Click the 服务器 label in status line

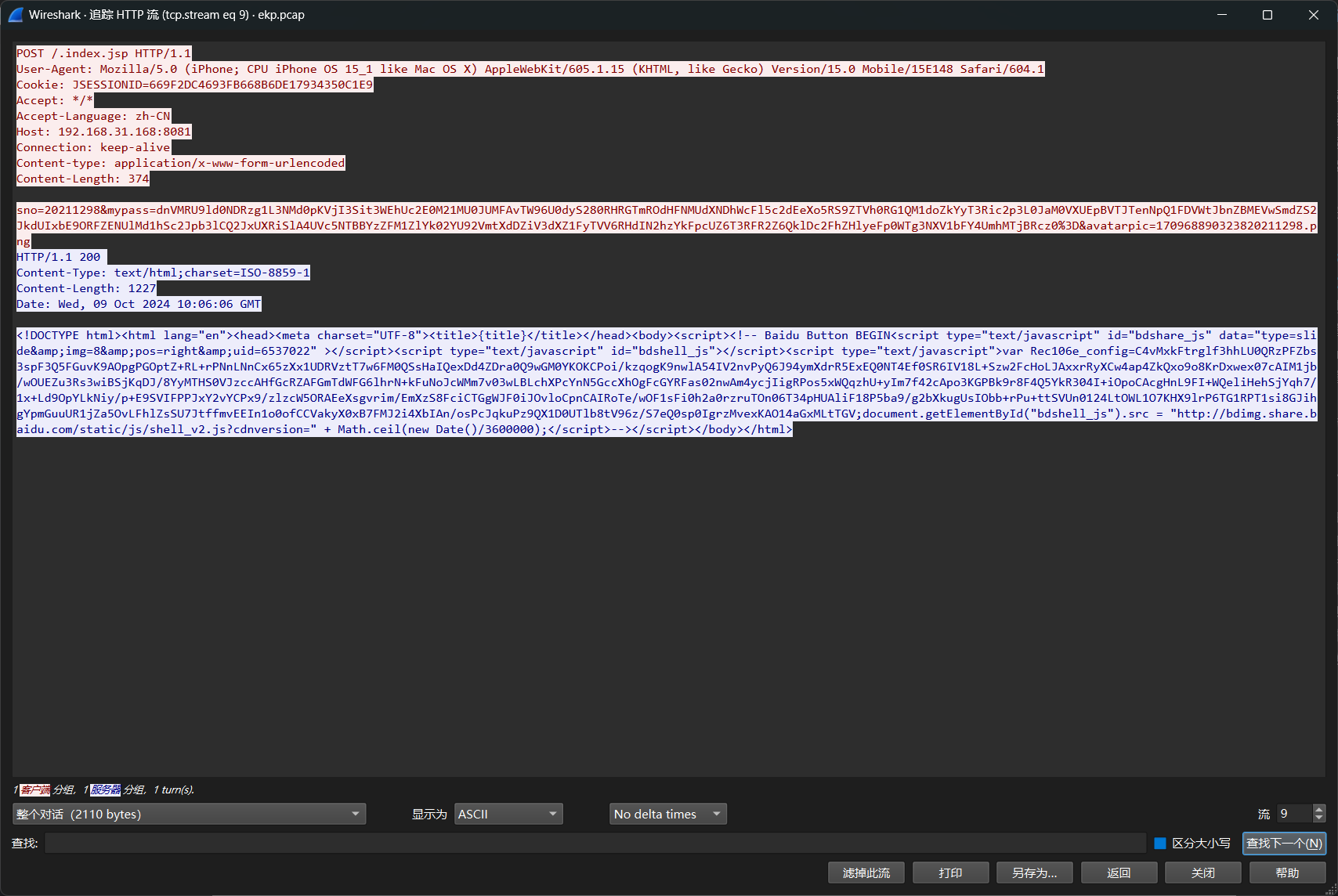point(105,789)
